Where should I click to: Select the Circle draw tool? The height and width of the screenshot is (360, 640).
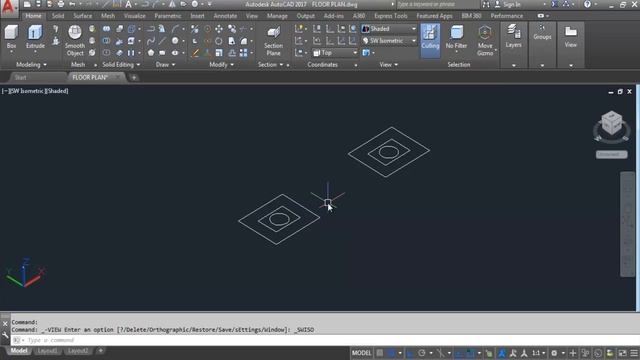(x=175, y=41)
